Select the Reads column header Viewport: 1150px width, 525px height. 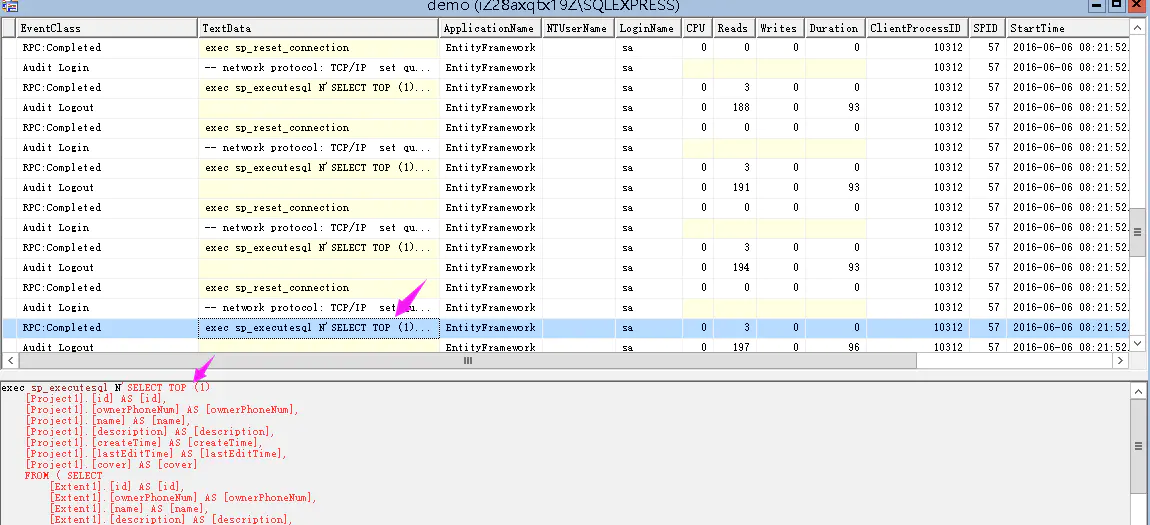coord(733,28)
